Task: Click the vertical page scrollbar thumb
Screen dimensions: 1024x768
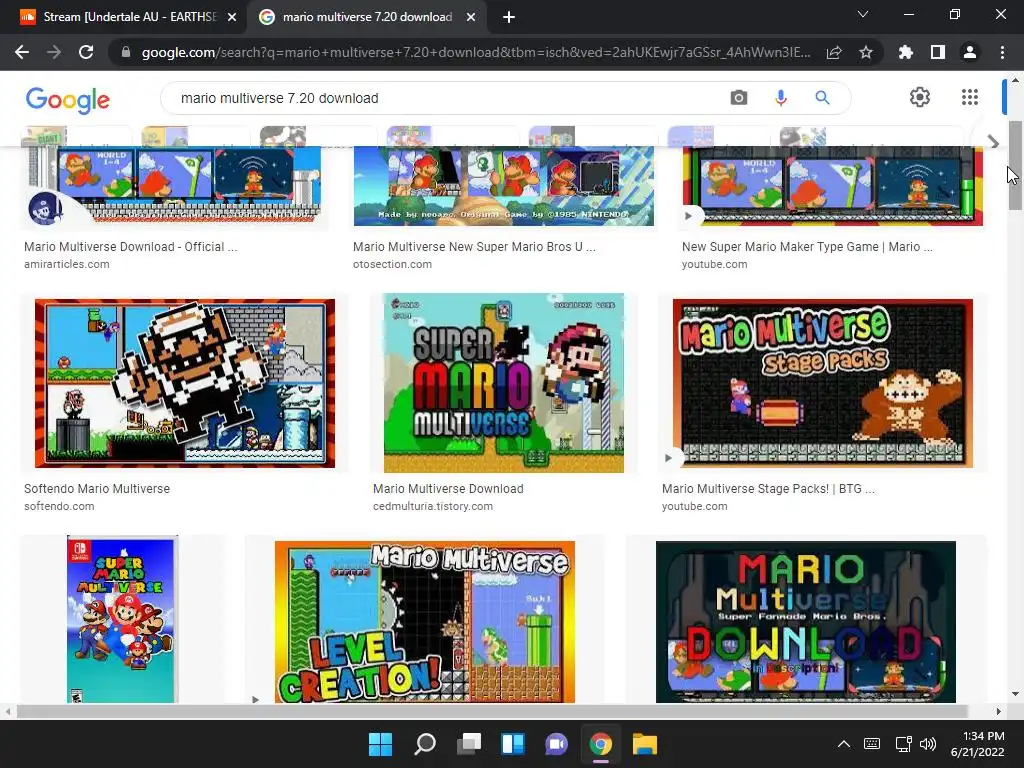Action: click(1015, 165)
